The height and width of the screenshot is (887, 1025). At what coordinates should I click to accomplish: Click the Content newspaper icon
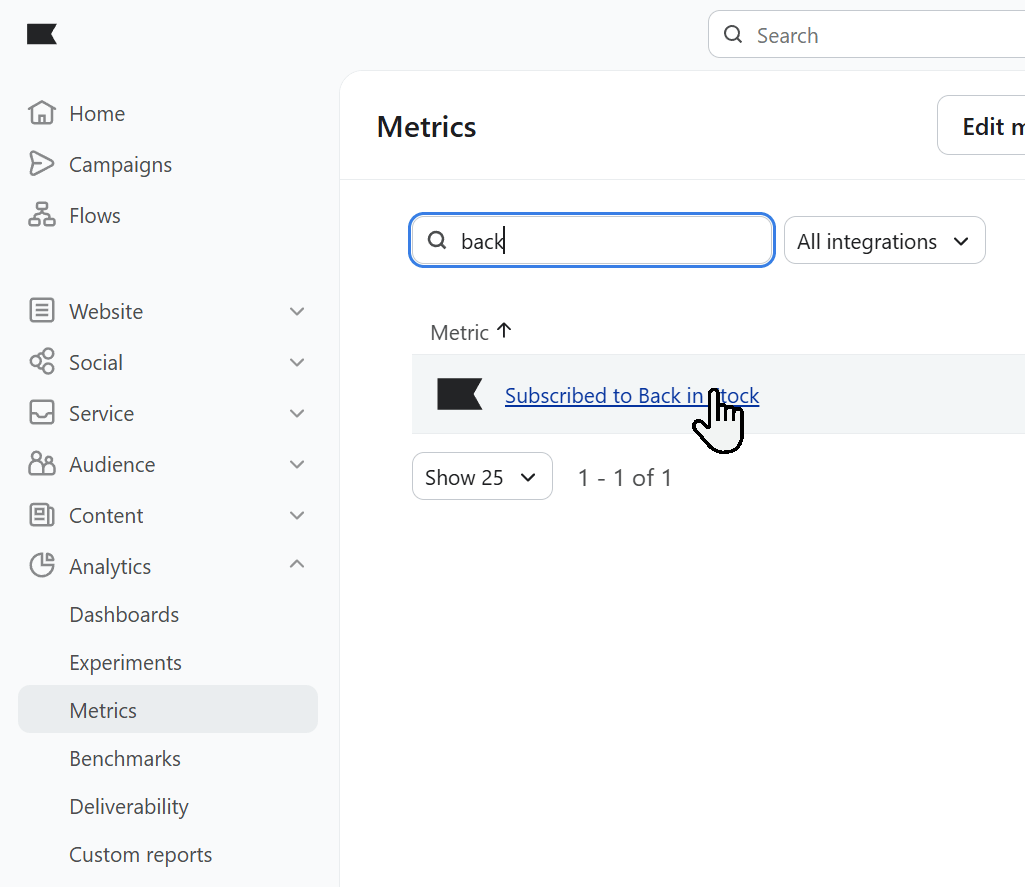point(42,514)
